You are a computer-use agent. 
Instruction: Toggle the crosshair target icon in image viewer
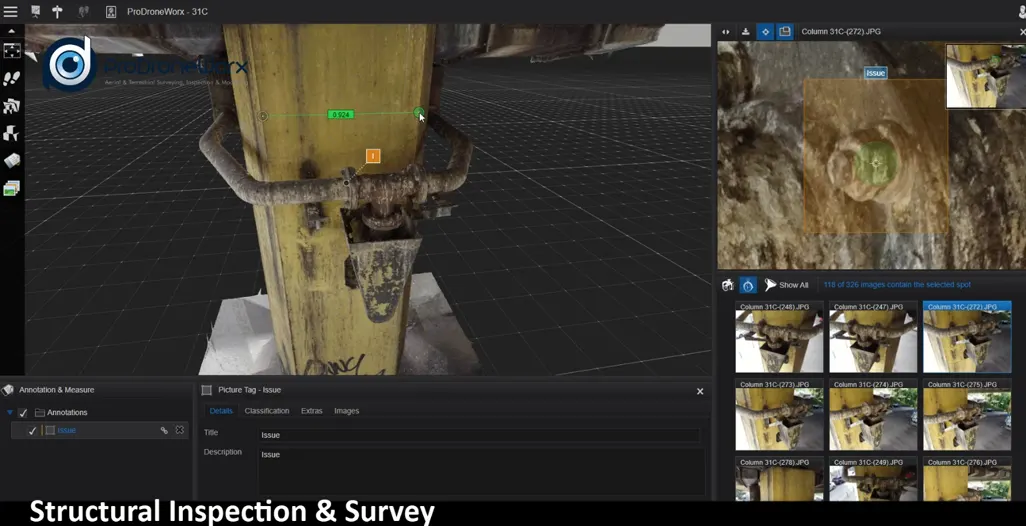(x=765, y=32)
